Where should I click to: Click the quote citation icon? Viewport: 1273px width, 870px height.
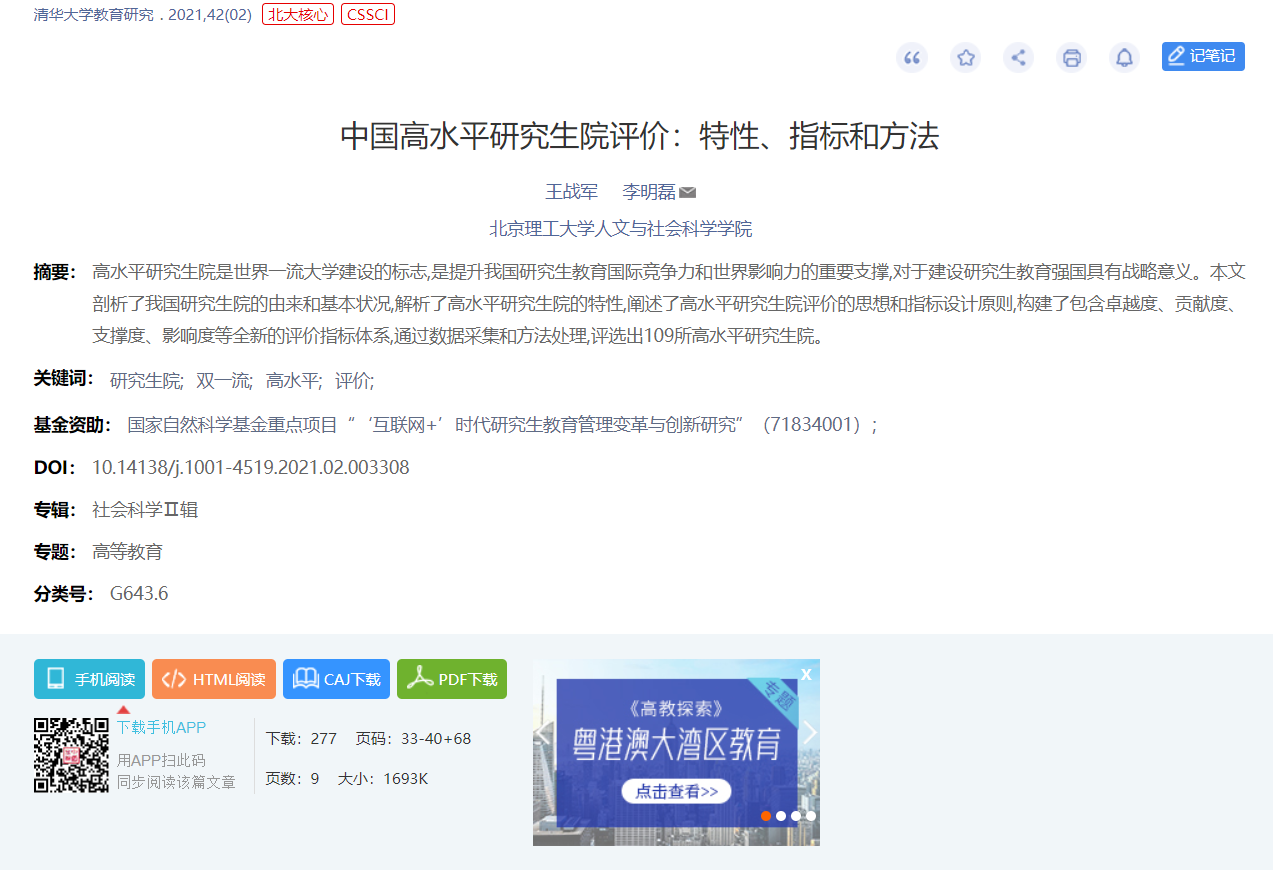(x=911, y=57)
